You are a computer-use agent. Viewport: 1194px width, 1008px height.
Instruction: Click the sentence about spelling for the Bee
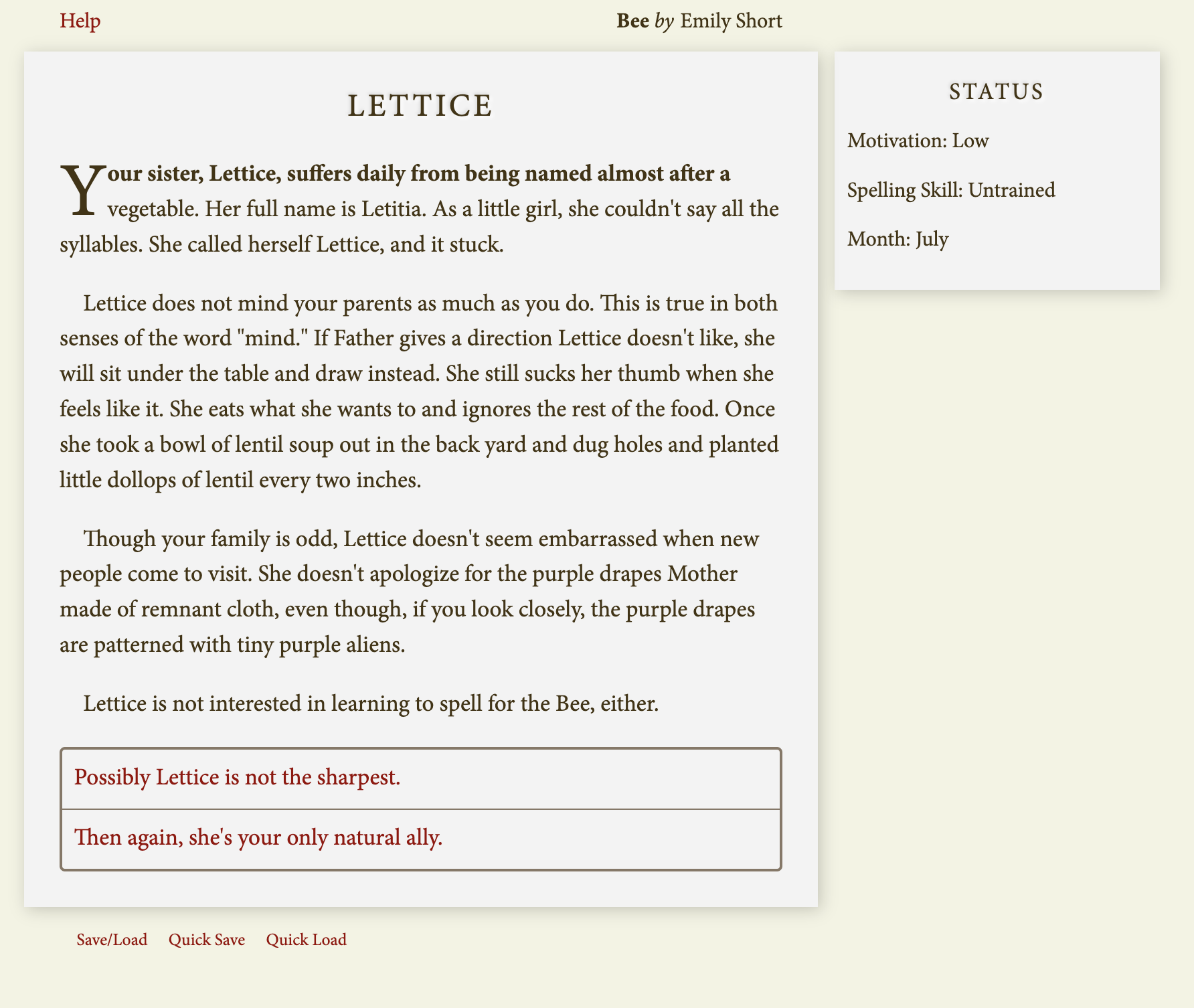pyautogui.click(x=371, y=704)
